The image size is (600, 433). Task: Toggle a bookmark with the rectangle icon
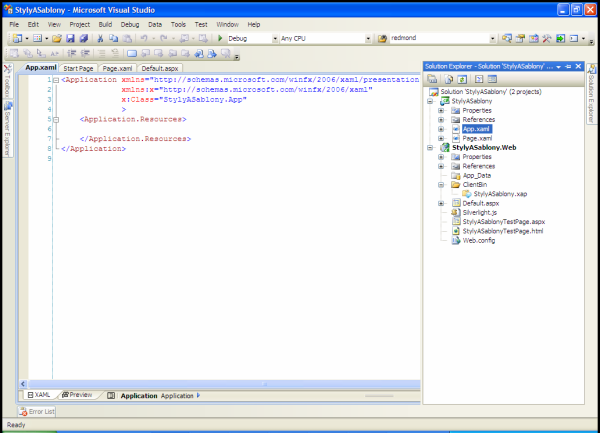pyautogui.click(x=132, y=54)
